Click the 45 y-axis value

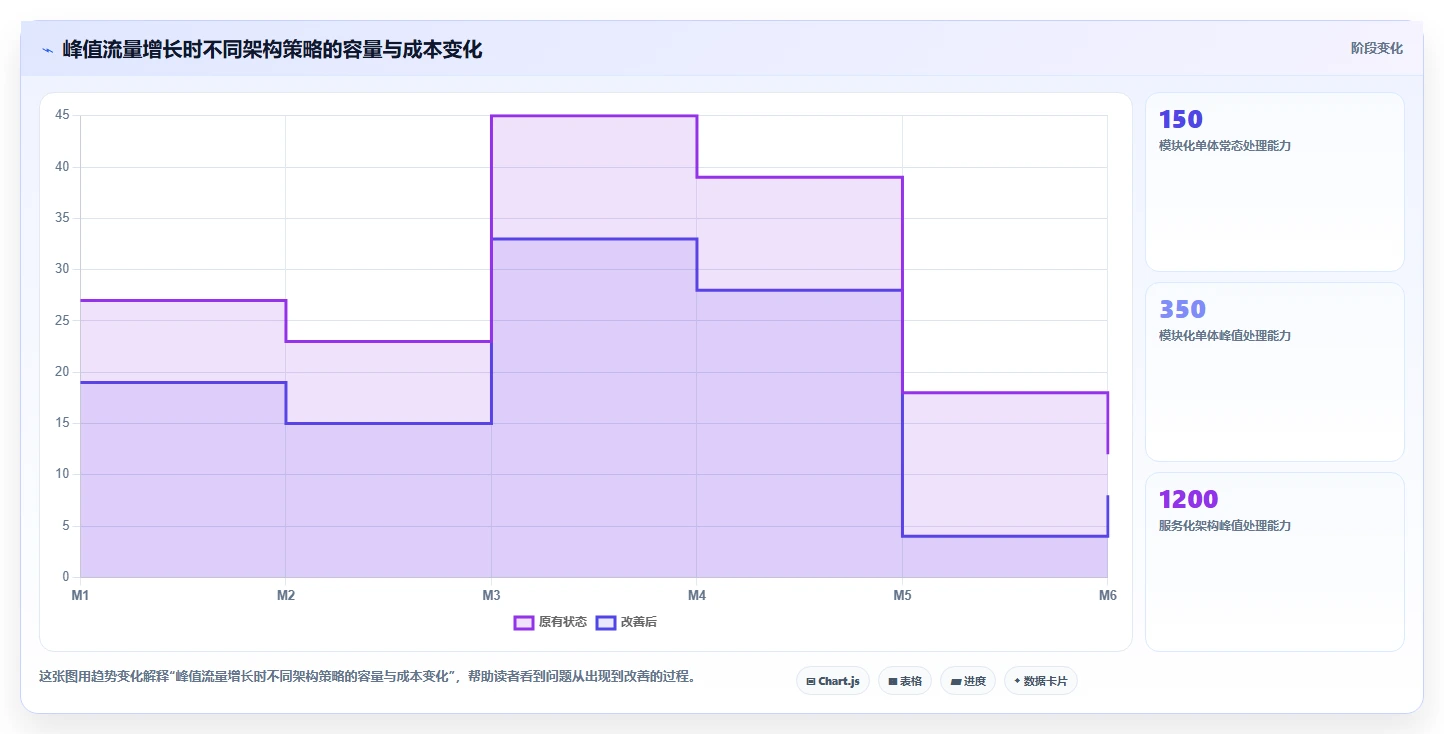click(x=62, y=115)
